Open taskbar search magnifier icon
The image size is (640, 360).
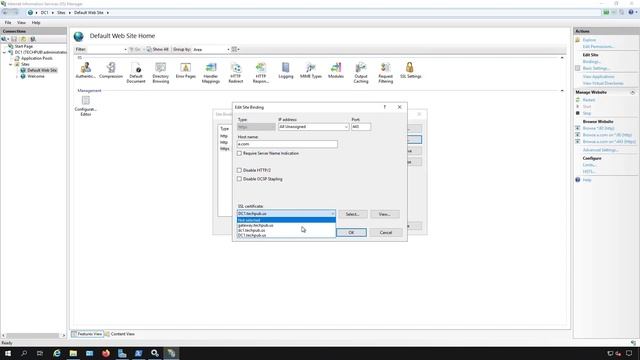click(x=24, y=353)
